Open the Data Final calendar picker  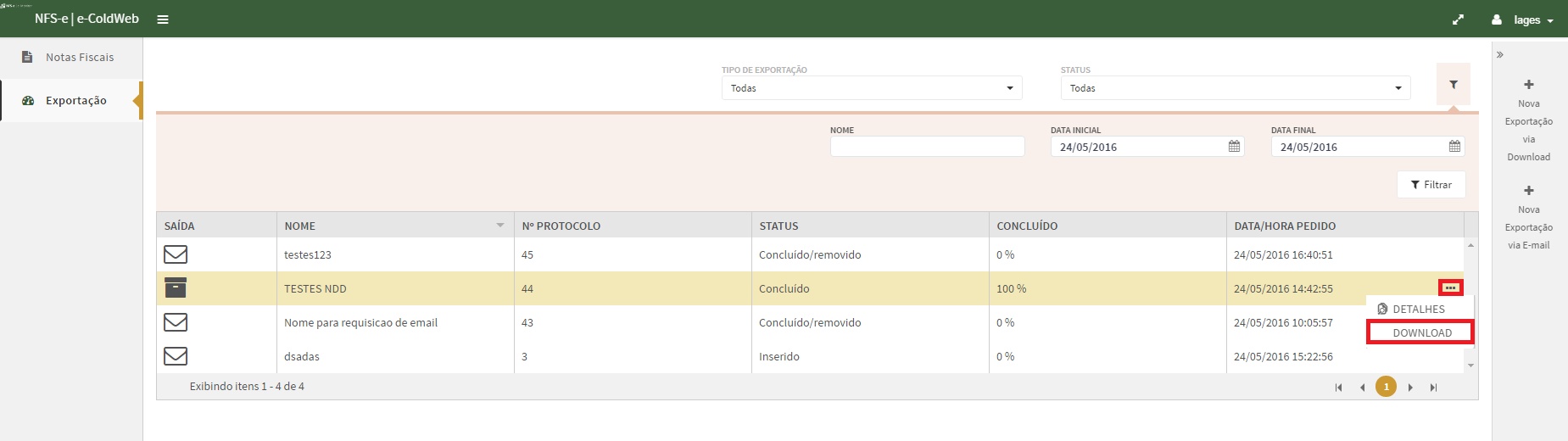(x=1454, y=147)
